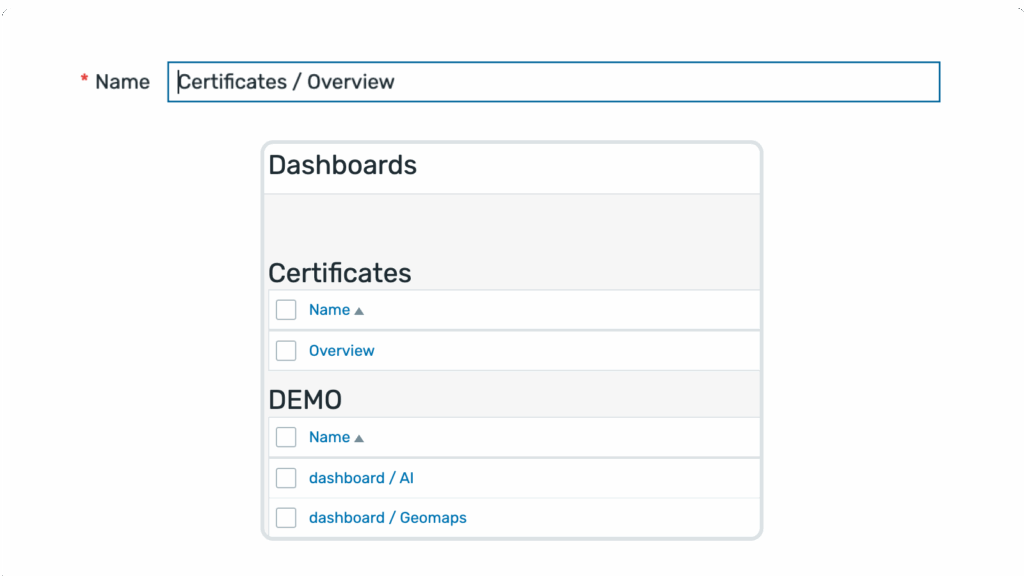Sort Certificates table by Name column
The image size is (1024, 576).
click(x=329, y=310)
